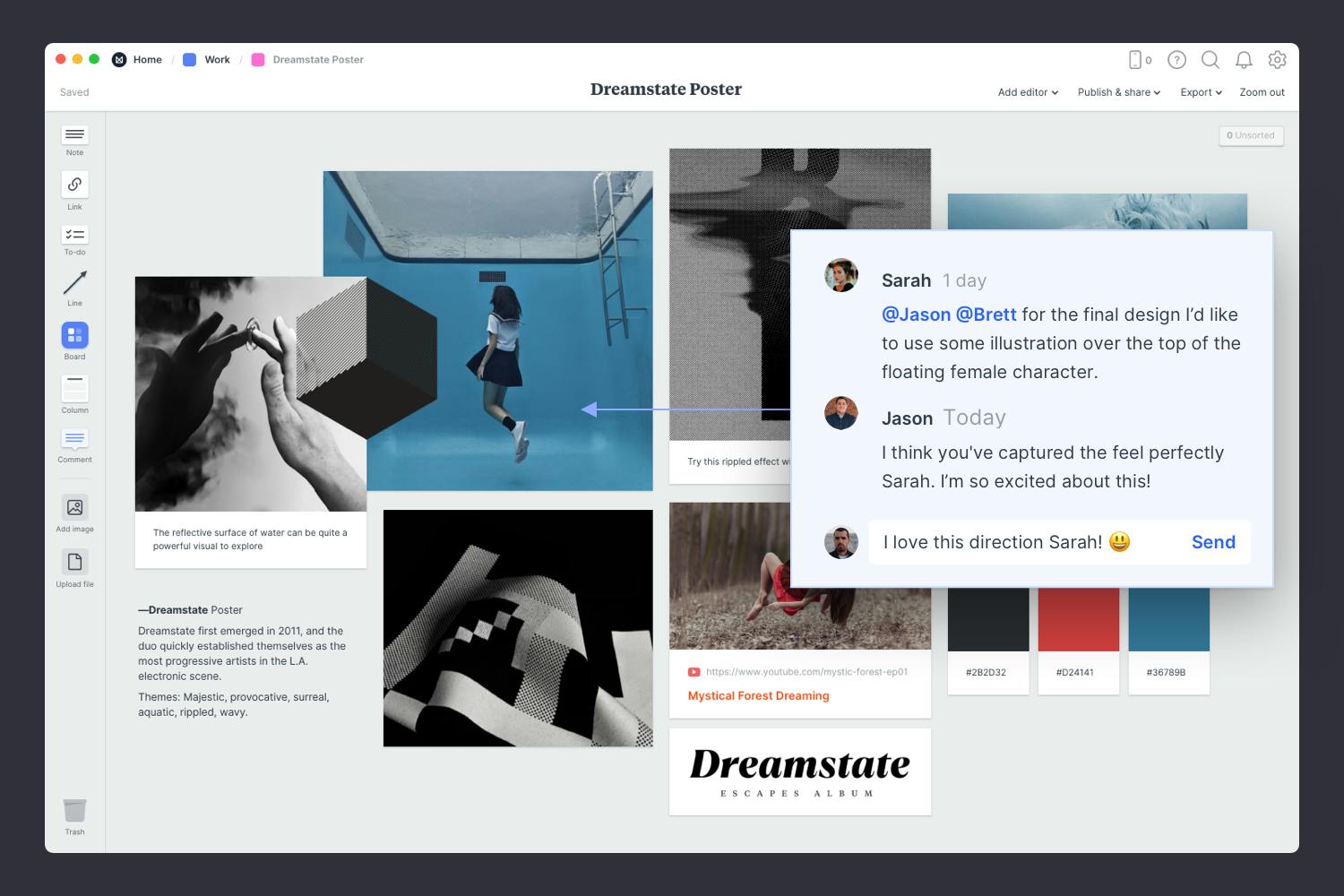This screenshot has height=896, width=1344.
Task: Open the Mystical Forest Dreaming link
Action: (758, 696)
